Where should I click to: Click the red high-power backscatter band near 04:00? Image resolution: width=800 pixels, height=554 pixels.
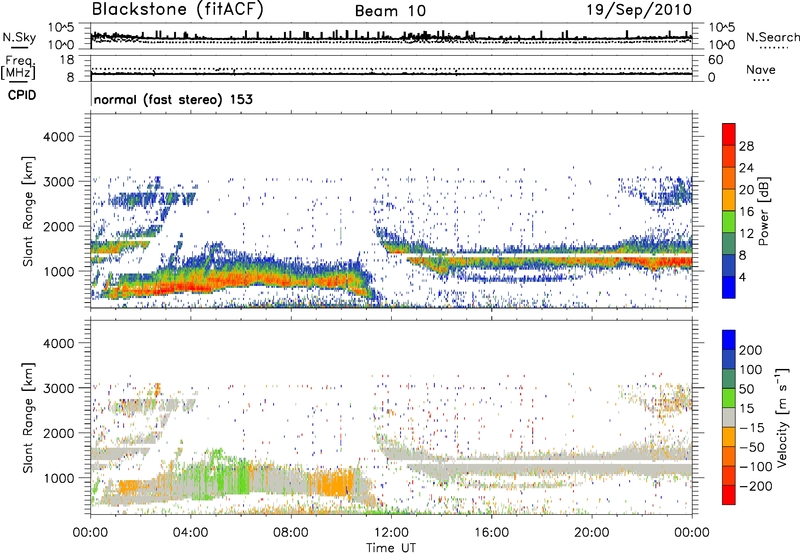[x=191, y=286]
